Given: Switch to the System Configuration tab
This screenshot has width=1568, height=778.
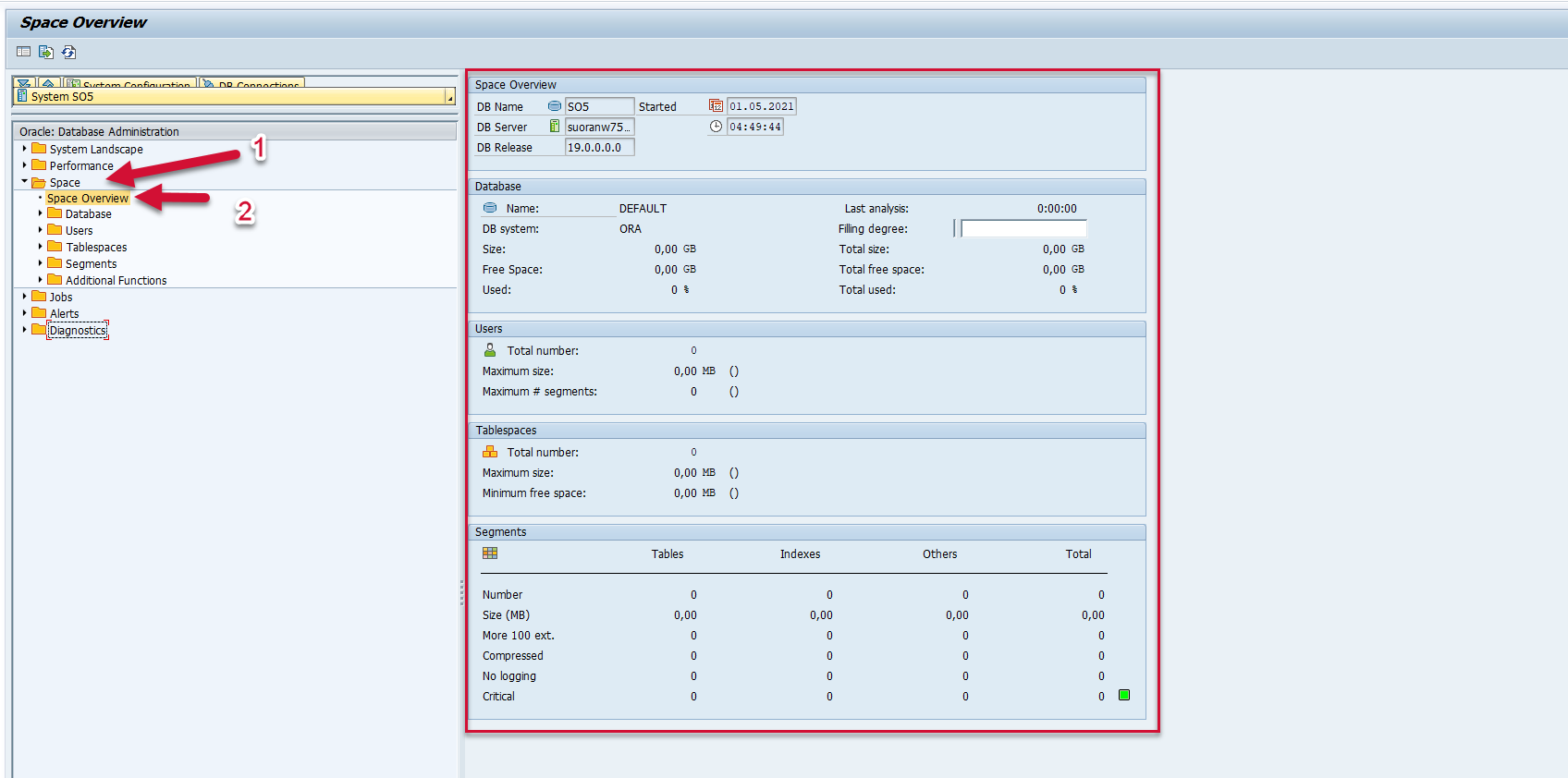Looking at the screenshot, I should (135, 83).
